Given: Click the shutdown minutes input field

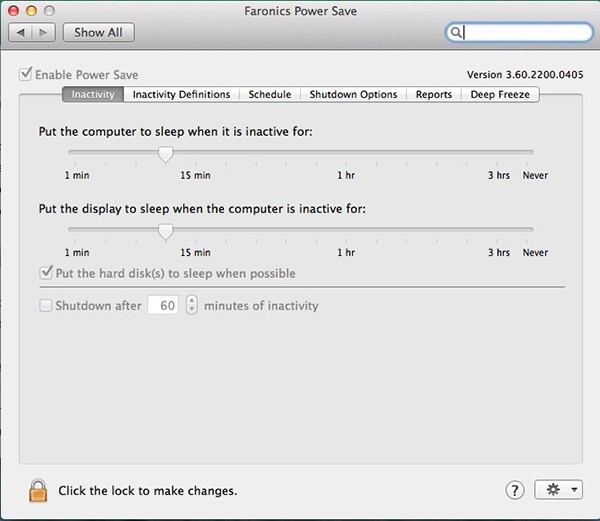Looking at the screenshot, I should pos(163,306).
